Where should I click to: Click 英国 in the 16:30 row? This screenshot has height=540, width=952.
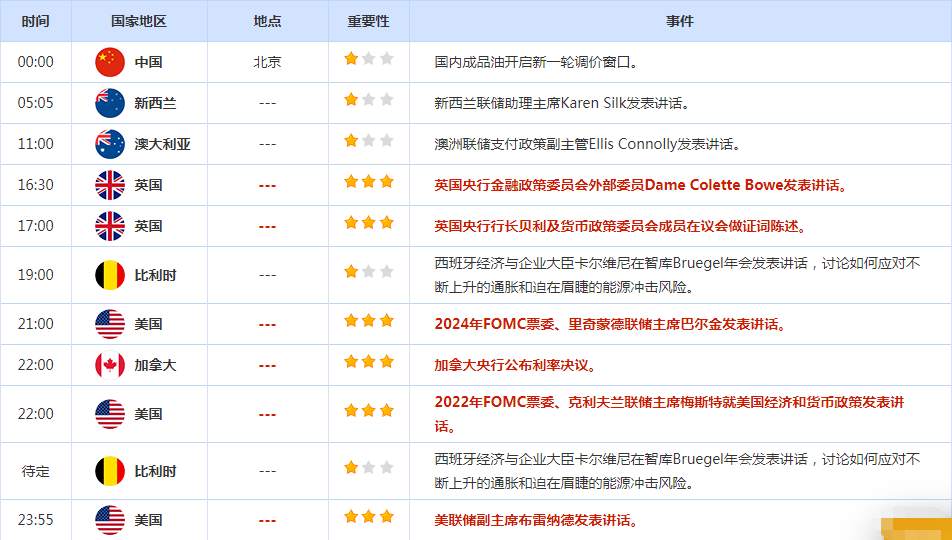click(148, 185)
